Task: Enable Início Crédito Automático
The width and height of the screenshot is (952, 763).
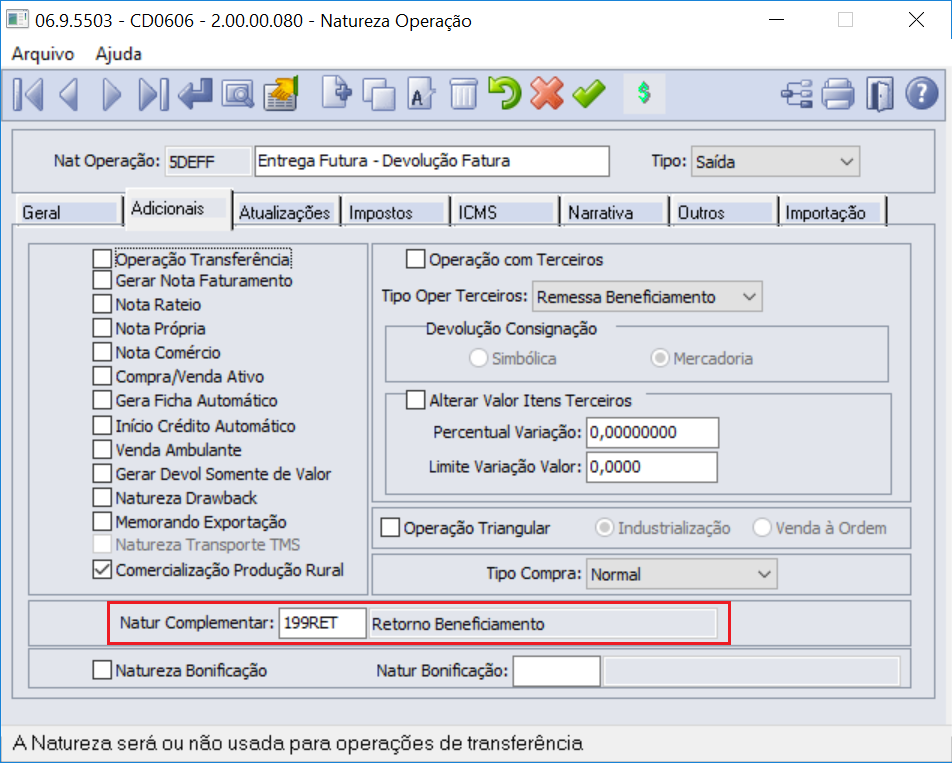Action: point(102,426)
